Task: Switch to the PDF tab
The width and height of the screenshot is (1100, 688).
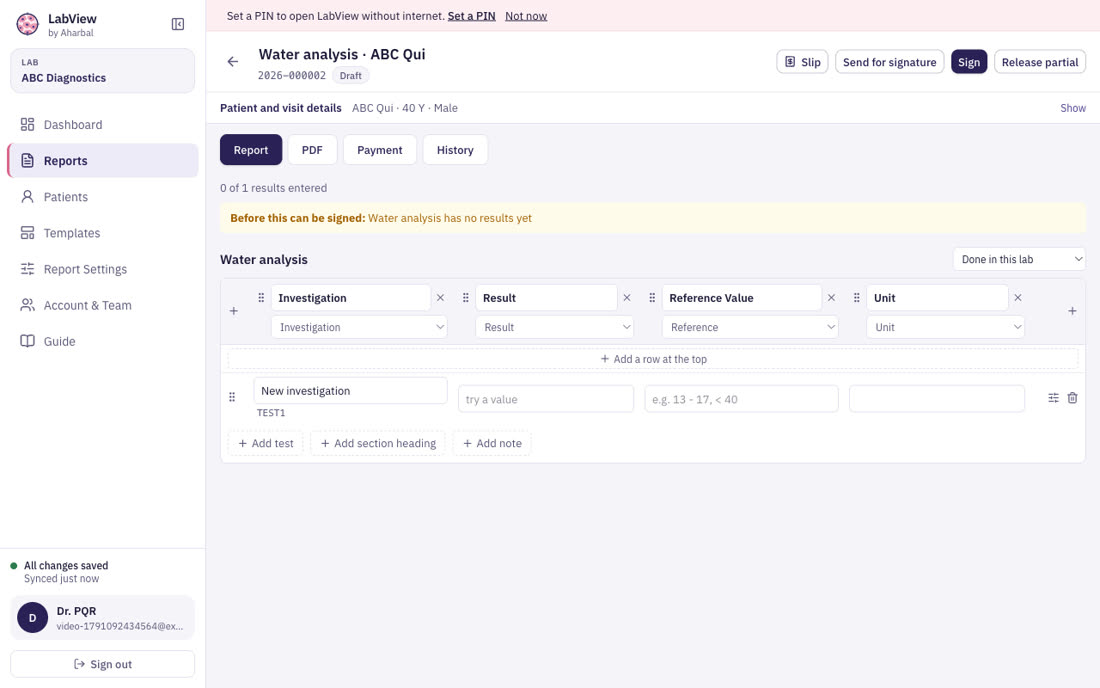Action: point(312,150)
